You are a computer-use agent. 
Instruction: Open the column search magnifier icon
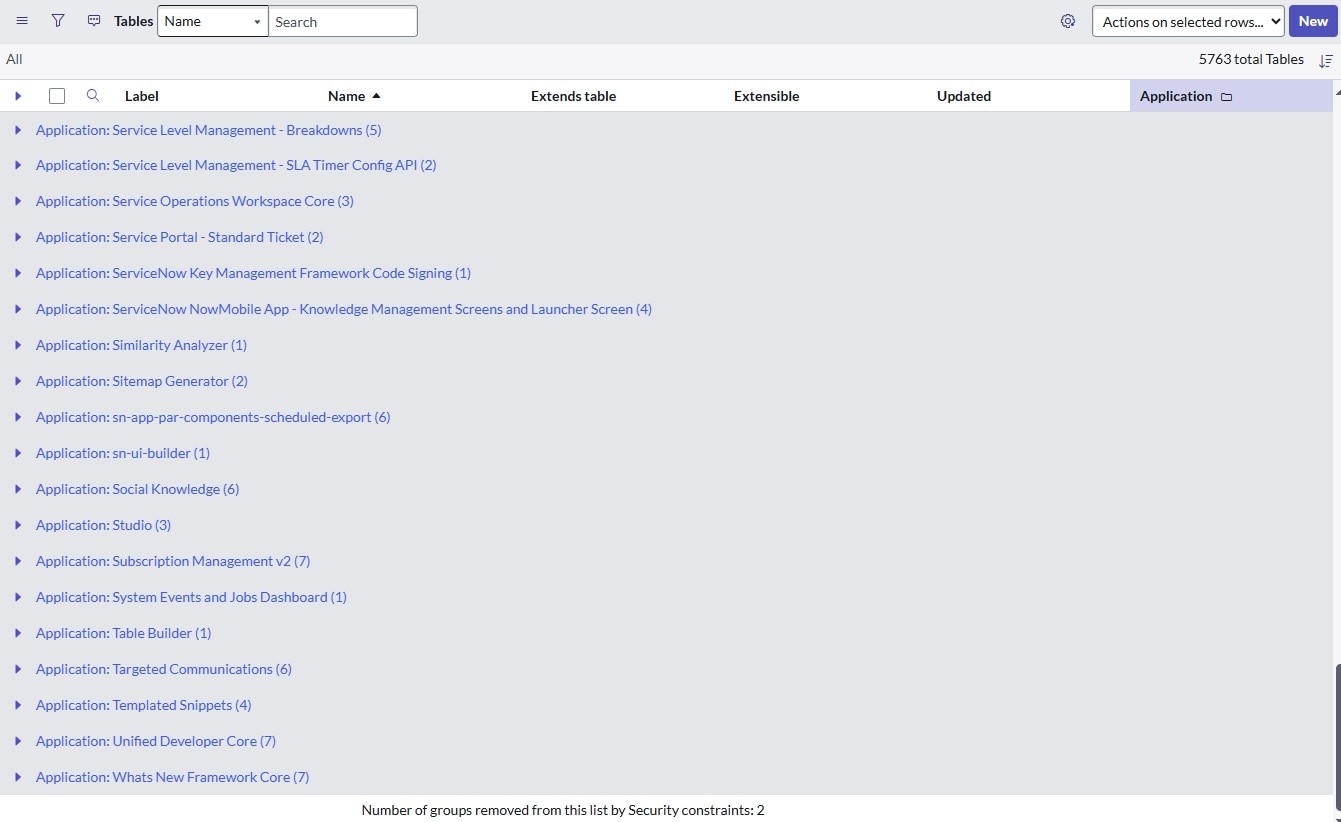(x=92, y=95)
